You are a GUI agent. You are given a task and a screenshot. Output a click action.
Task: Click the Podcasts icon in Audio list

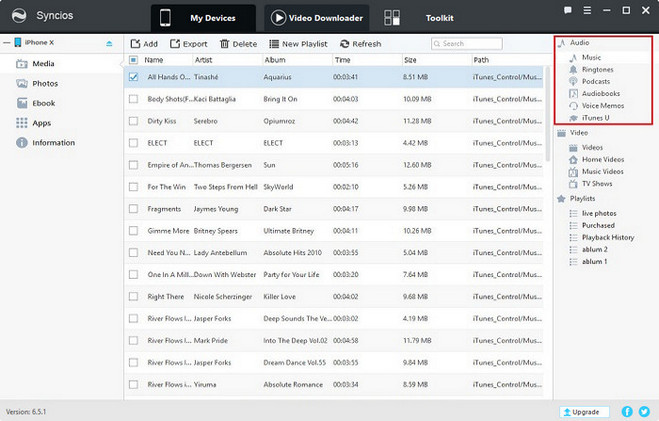(x=573, y=82)
